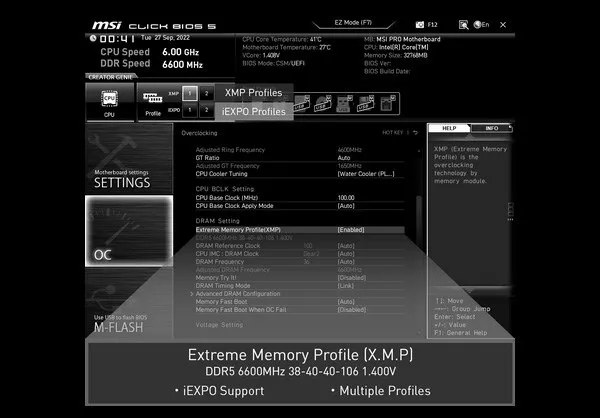Click the help panel side grip handle
600x418 pixels.
point(510,212)
